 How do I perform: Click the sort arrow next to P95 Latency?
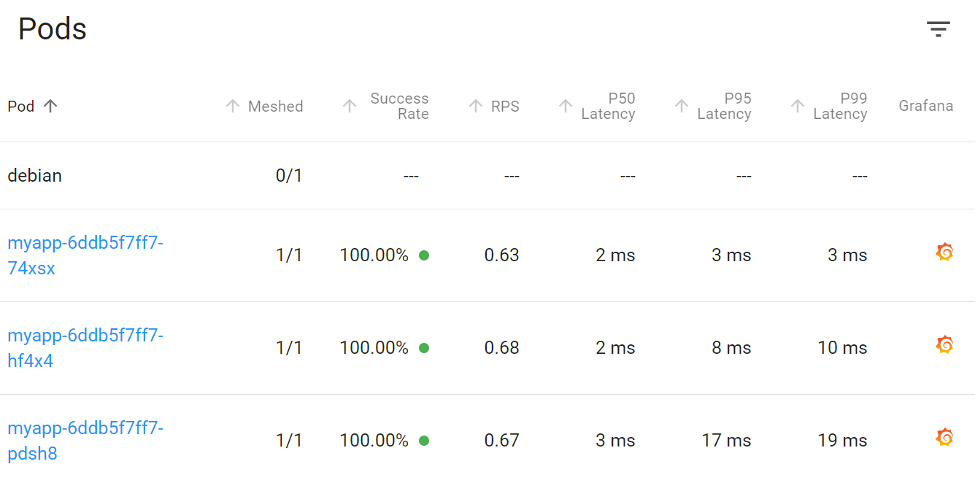click(x=681, y=107)
